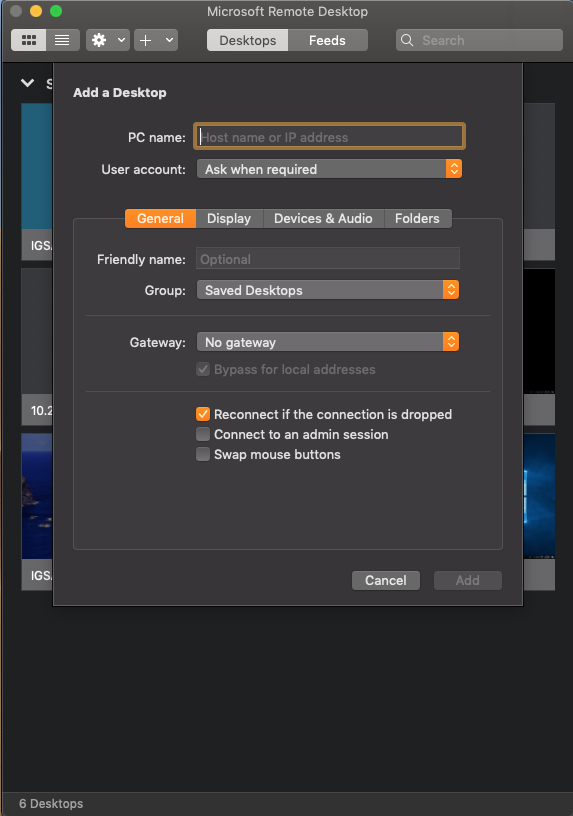Expand the arrow next to gear icon
Image resolution: width=573 pixels, height=816 pixels.
coord(121,40)
